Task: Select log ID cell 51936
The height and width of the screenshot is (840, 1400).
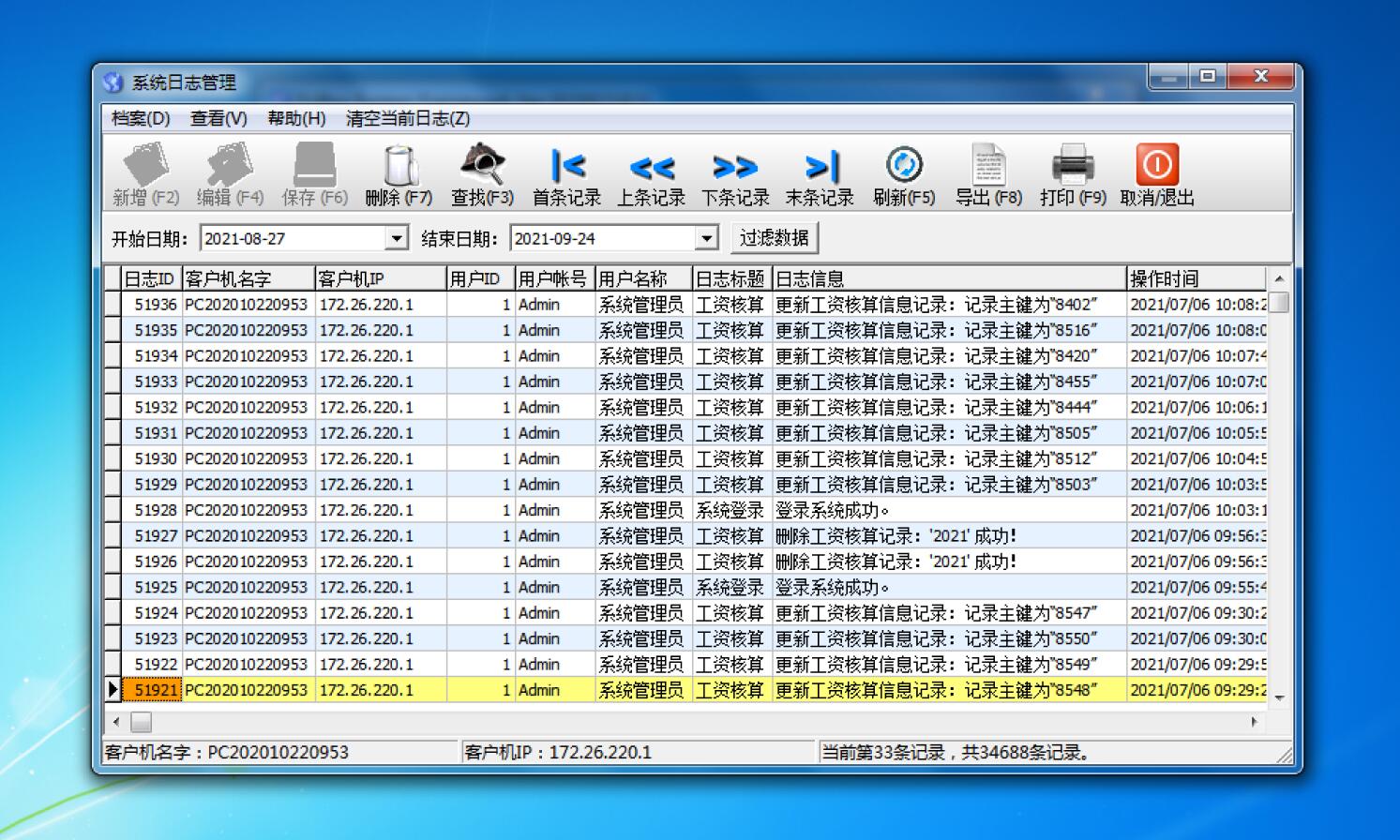Action: pyautogui.click(x=151, y=305)
